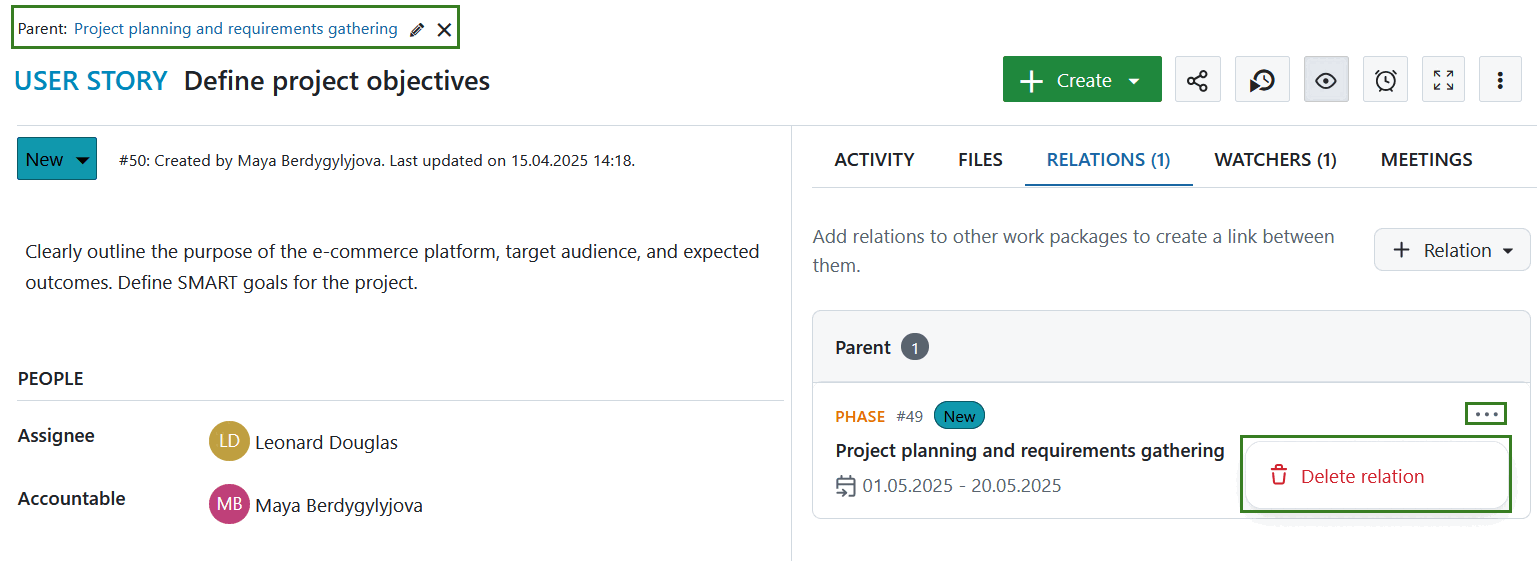Screen dimensions: 1537x561
Task: Click the three-dots icon on the parent relation
Action: (1486, 414)
